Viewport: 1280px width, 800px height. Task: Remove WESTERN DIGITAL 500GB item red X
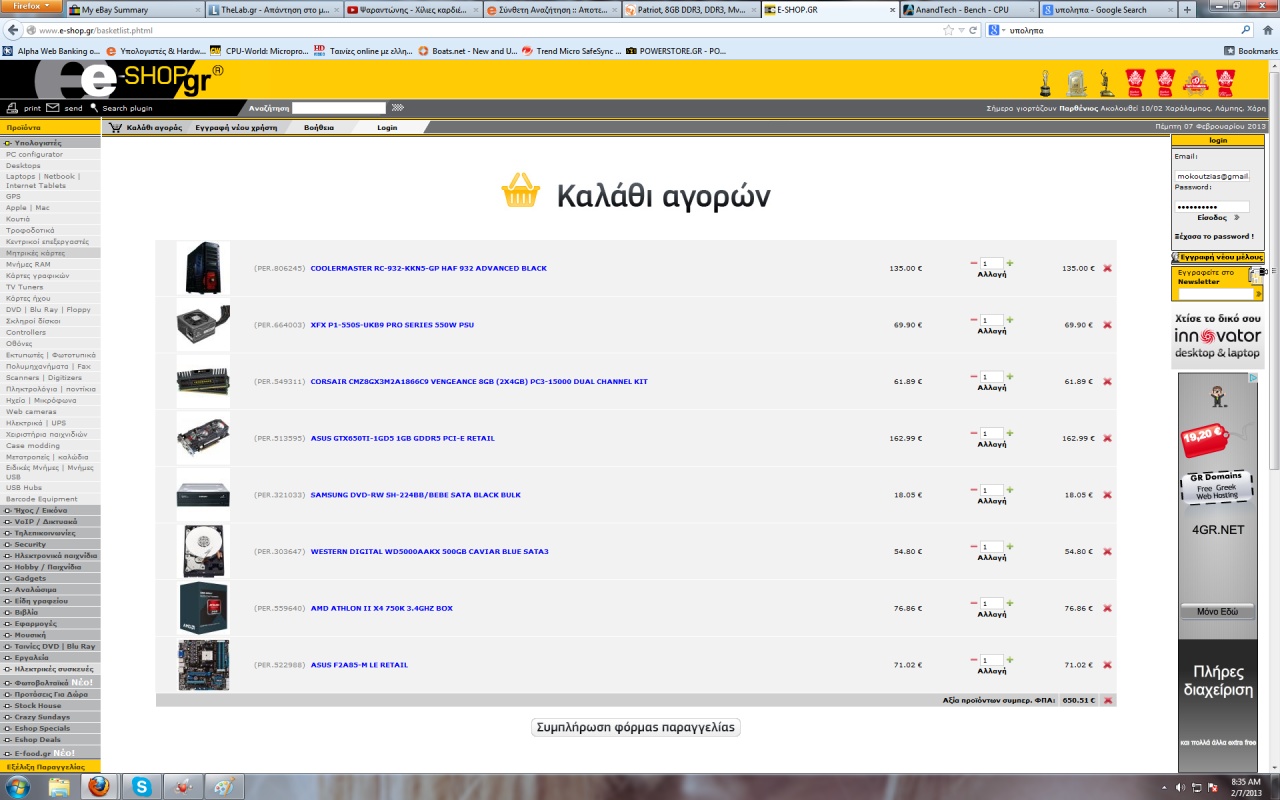point(1107,552)
